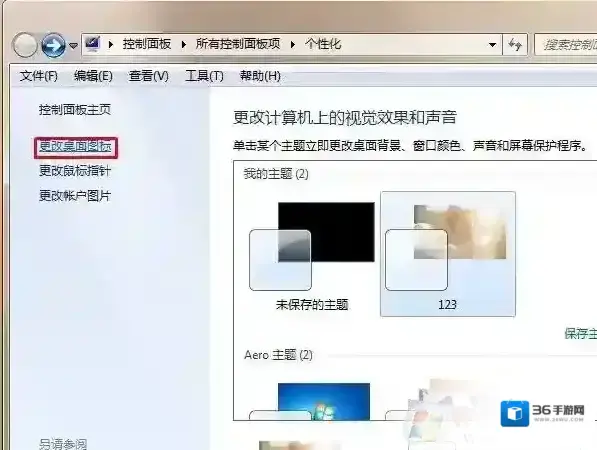This screenshot has height=450, width=597.
Task: Click the 保存主题 link
Action: point(581,334)
